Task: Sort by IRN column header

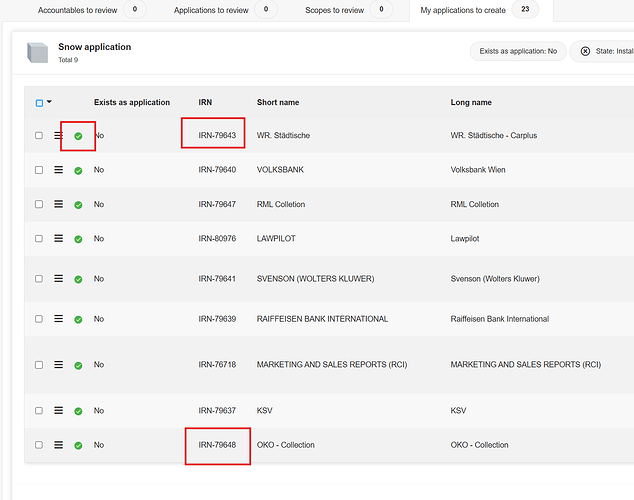Action: 205,102
